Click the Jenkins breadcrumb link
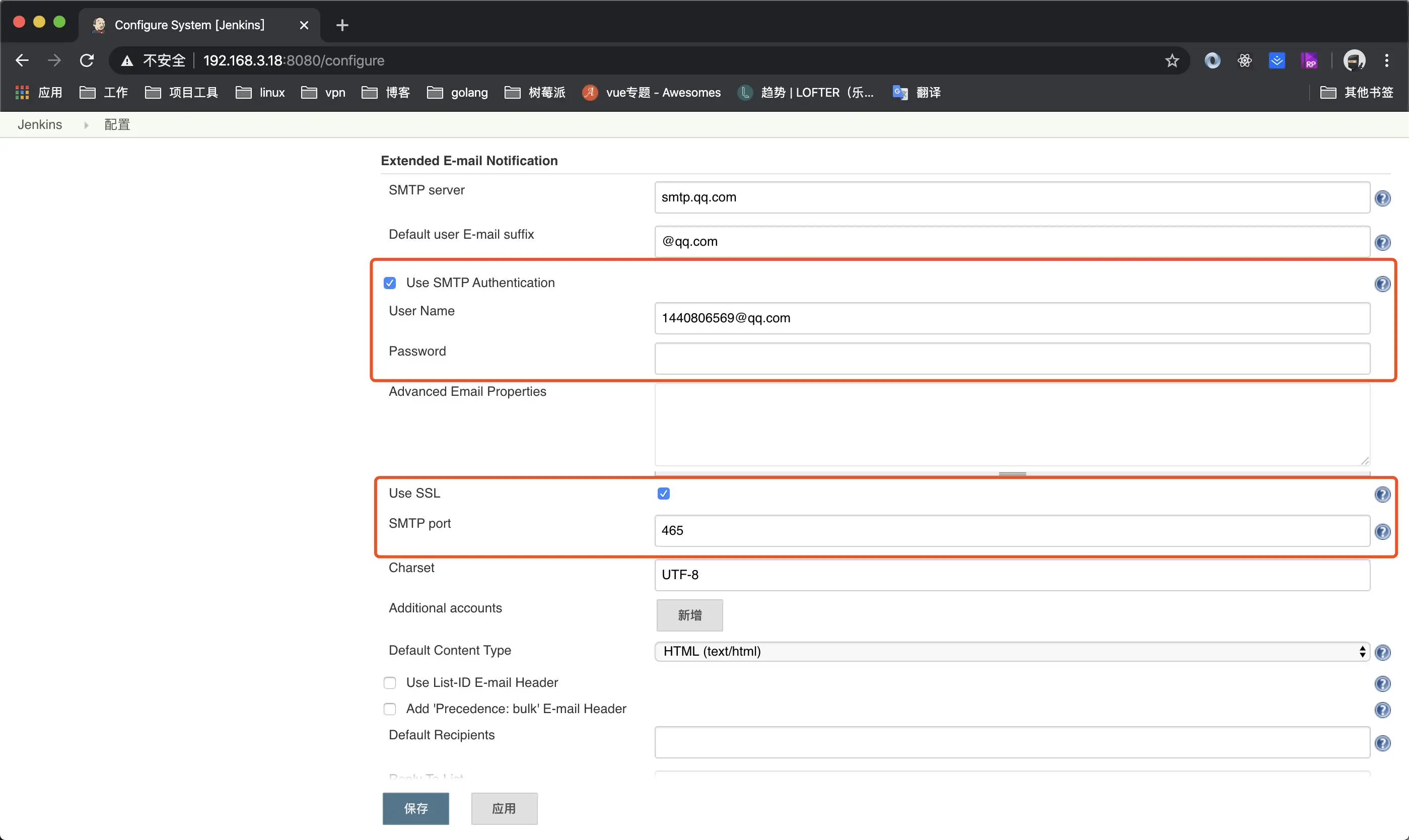The width and height of the screenshot is (1409, 840). tap(40, 124)
